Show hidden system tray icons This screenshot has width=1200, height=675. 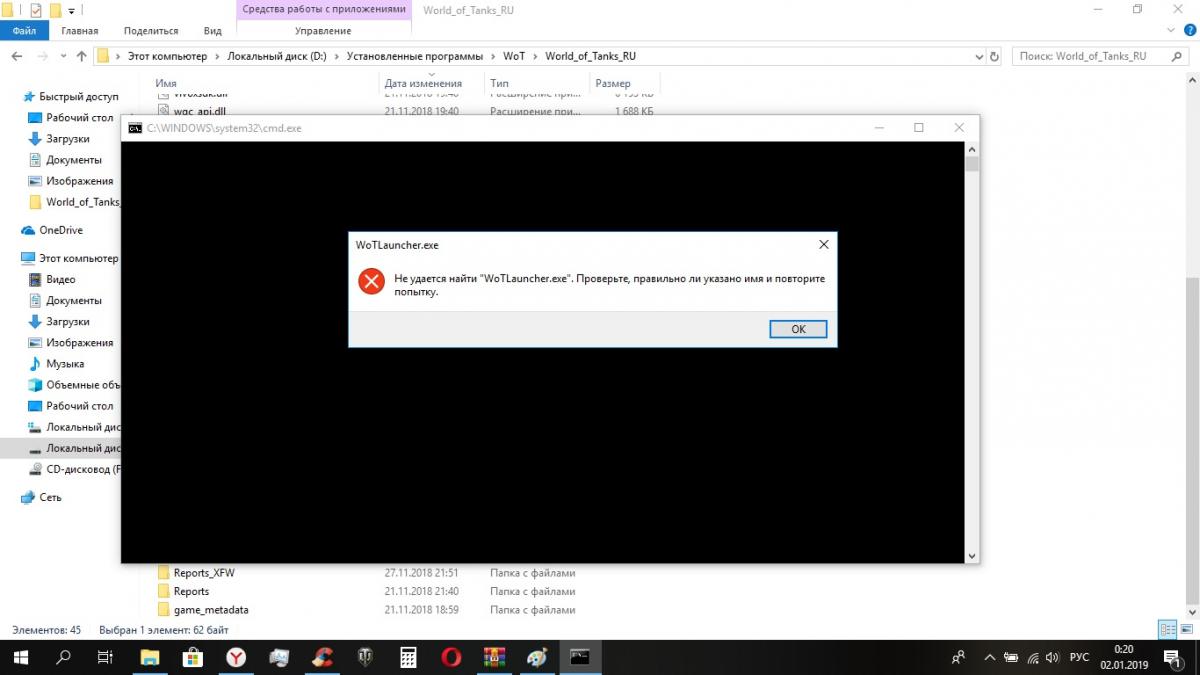(989, 657)
